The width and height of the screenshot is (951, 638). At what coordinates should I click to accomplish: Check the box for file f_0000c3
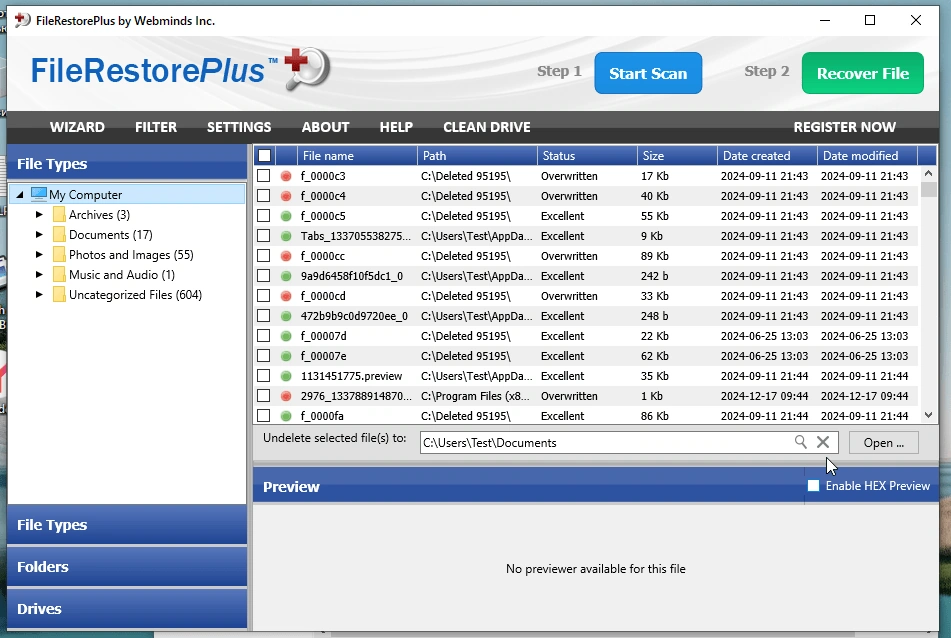coord(263,176)
